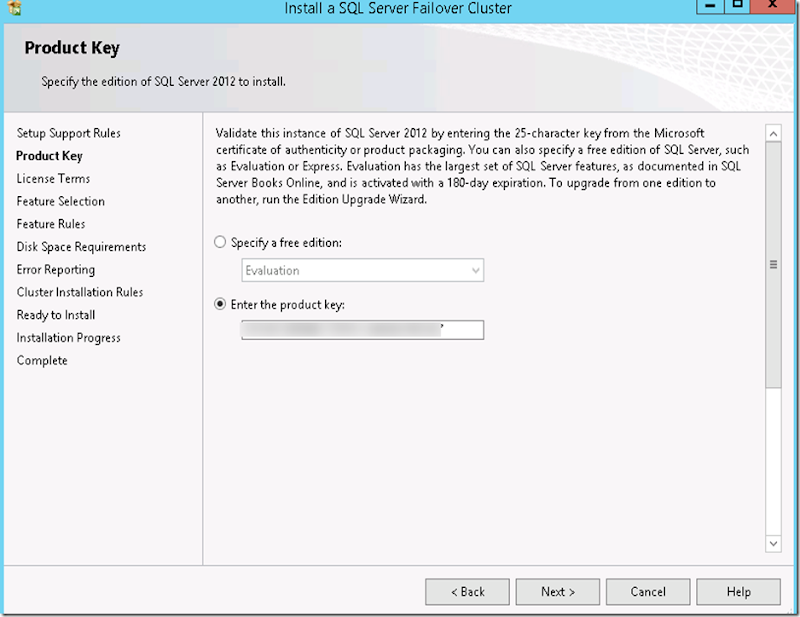Viewport: 800px width, 617px height.
Task: Click the product key input field
Action: [362, 330]
